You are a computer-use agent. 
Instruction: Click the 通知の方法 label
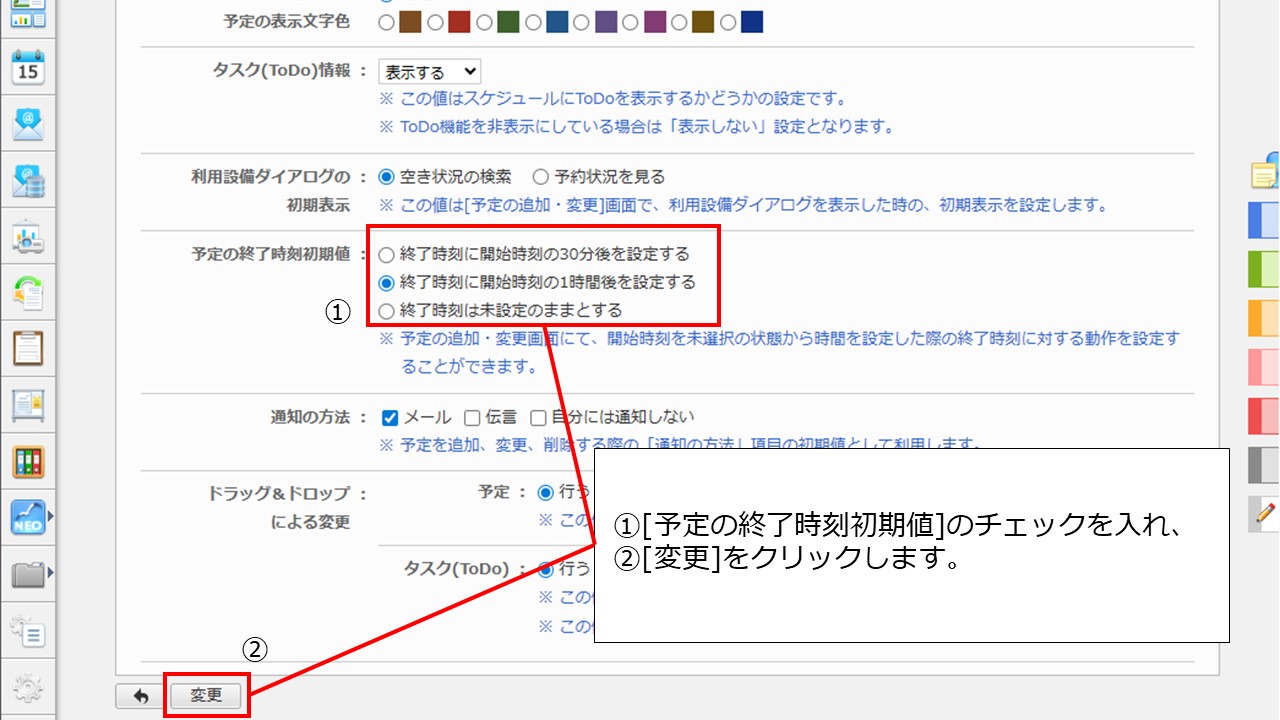311,417
